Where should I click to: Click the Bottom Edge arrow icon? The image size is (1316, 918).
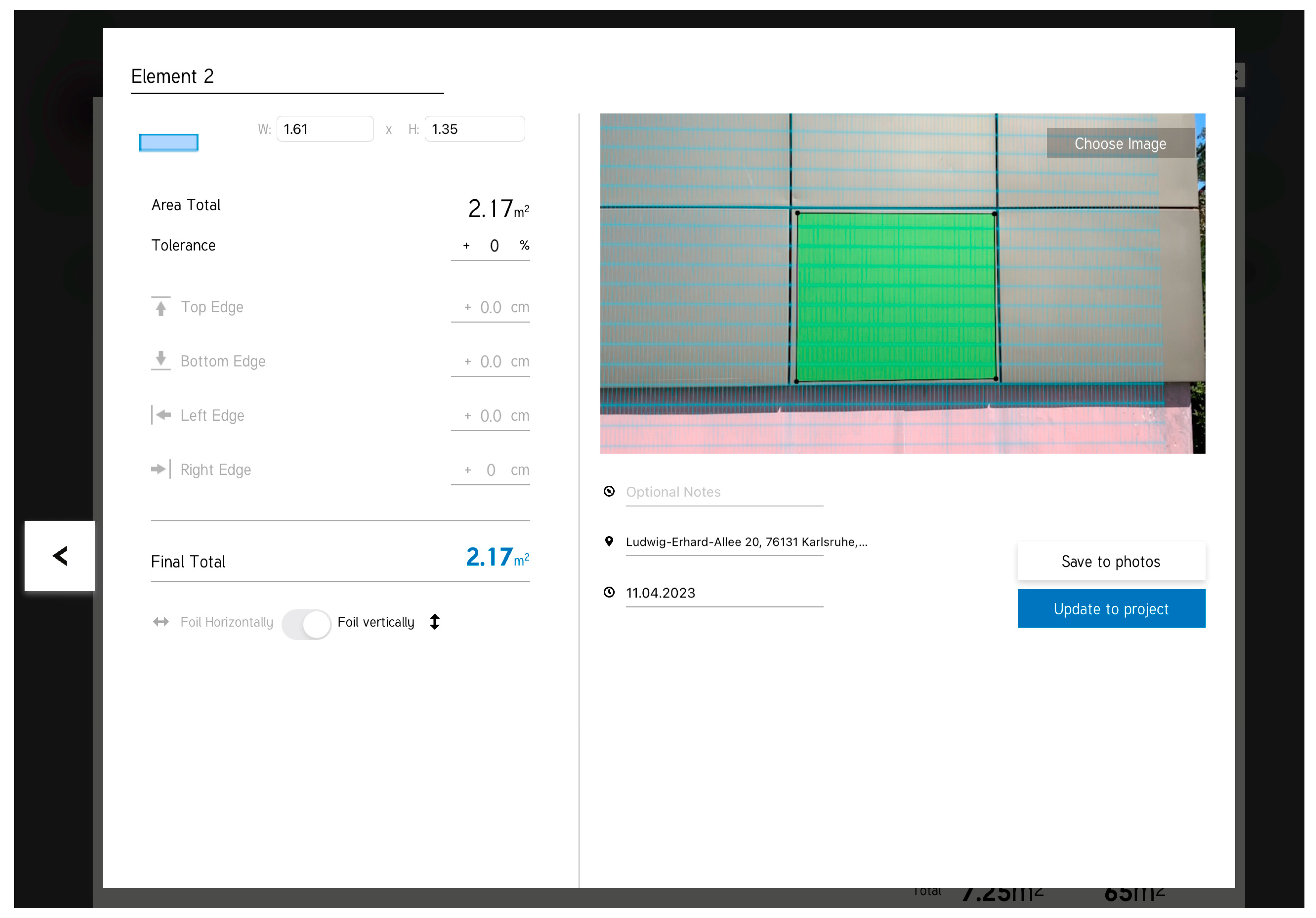coord(161,360)
